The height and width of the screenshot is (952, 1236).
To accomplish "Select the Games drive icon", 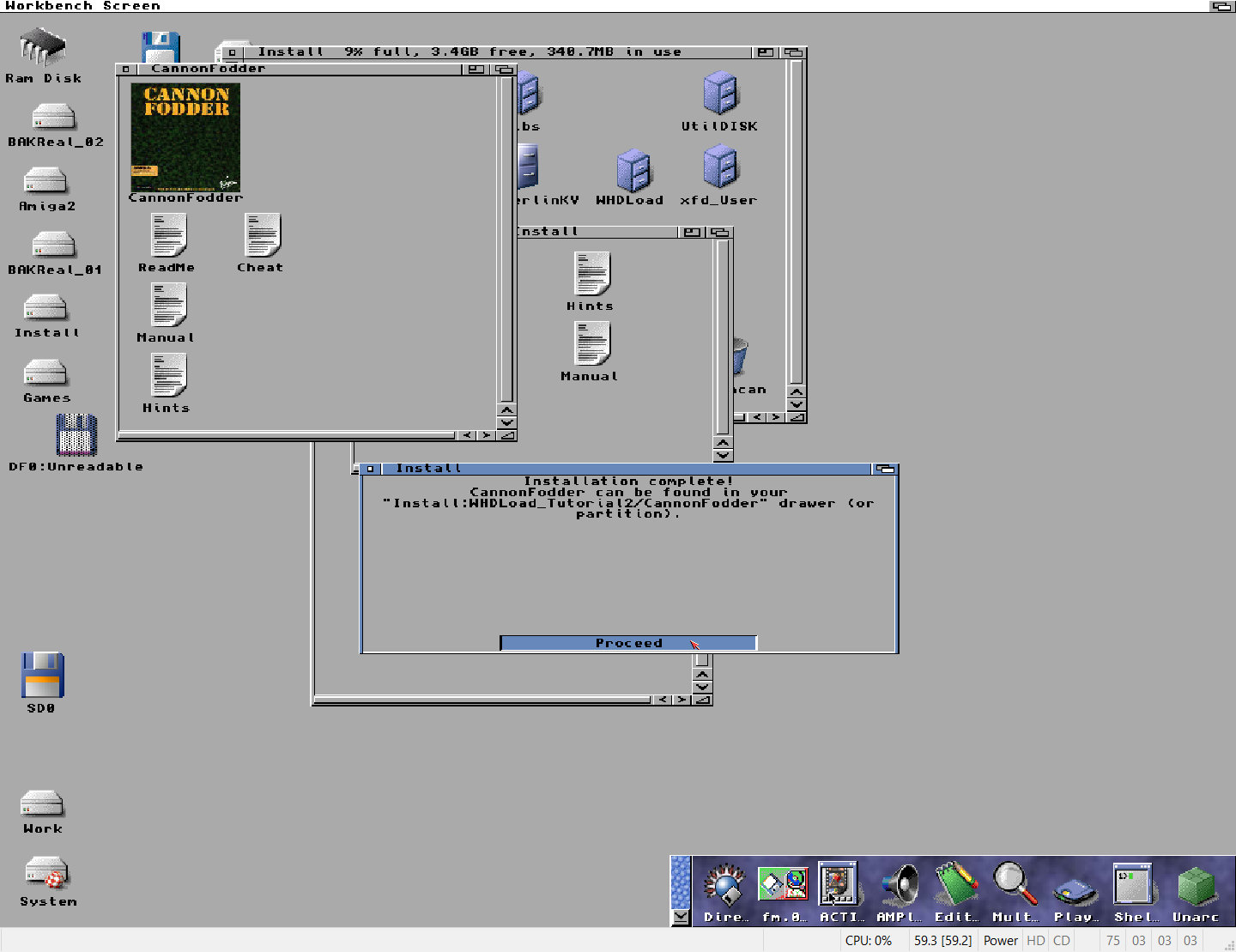I will tap(45, 373).
